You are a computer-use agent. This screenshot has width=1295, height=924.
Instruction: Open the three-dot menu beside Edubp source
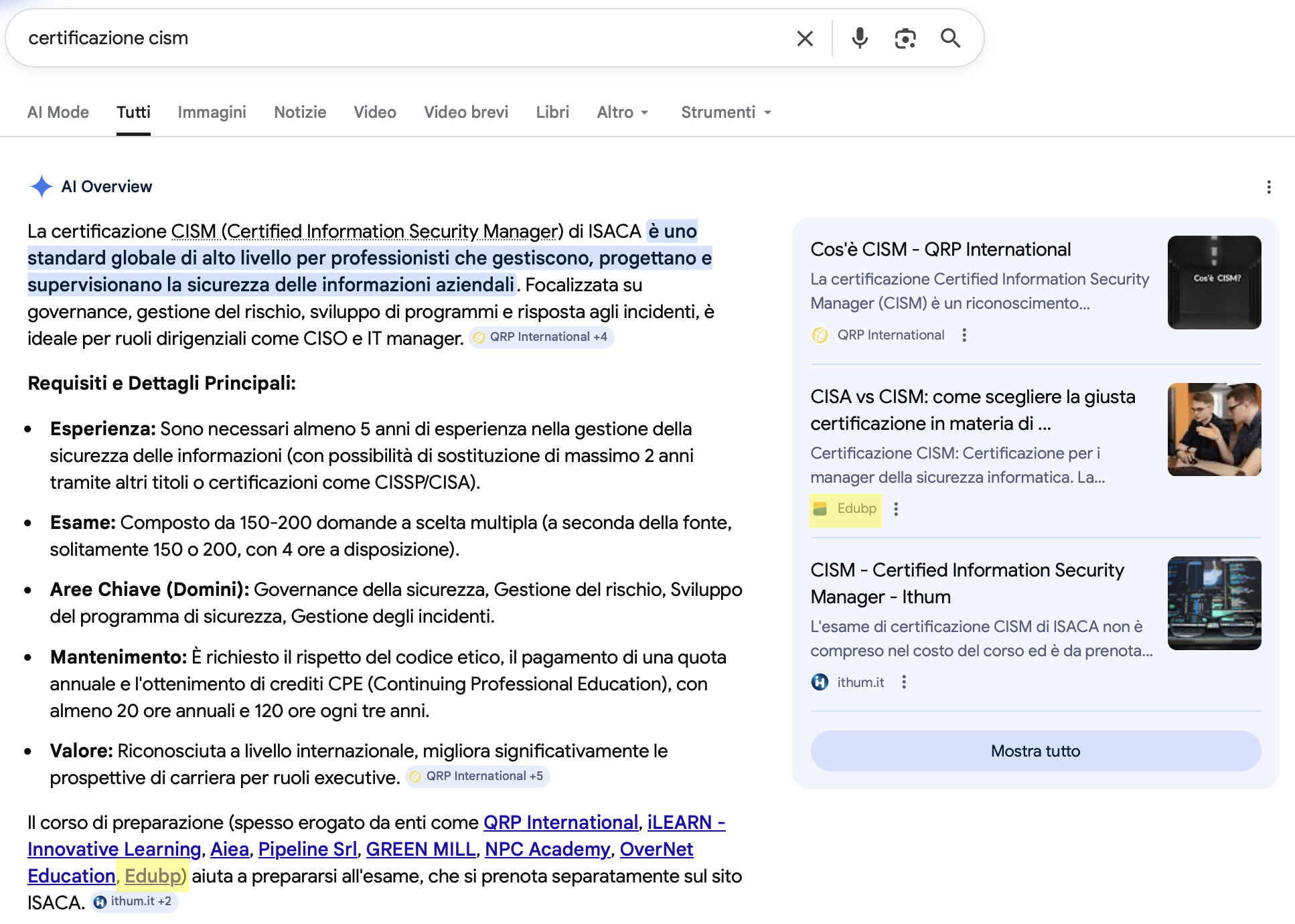coord(897,509)
